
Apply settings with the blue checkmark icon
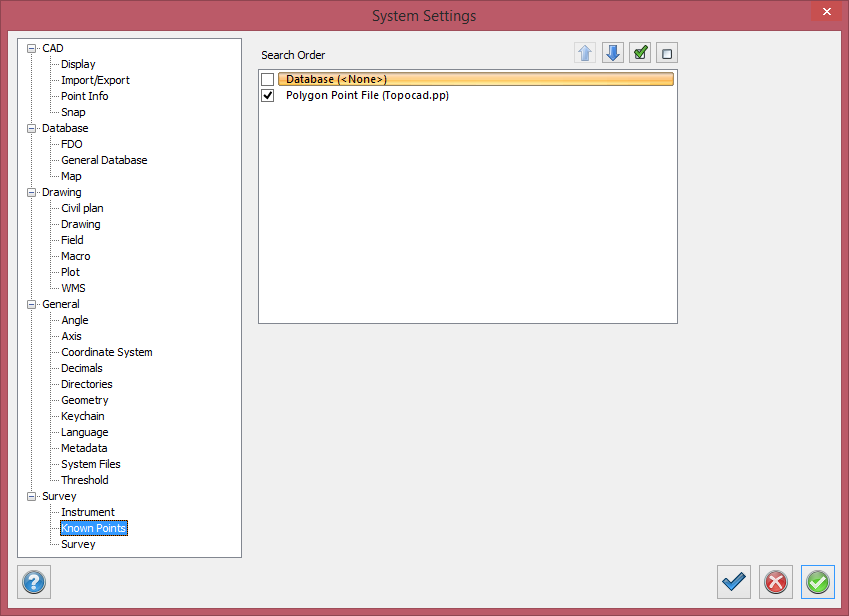coord(734,581)
